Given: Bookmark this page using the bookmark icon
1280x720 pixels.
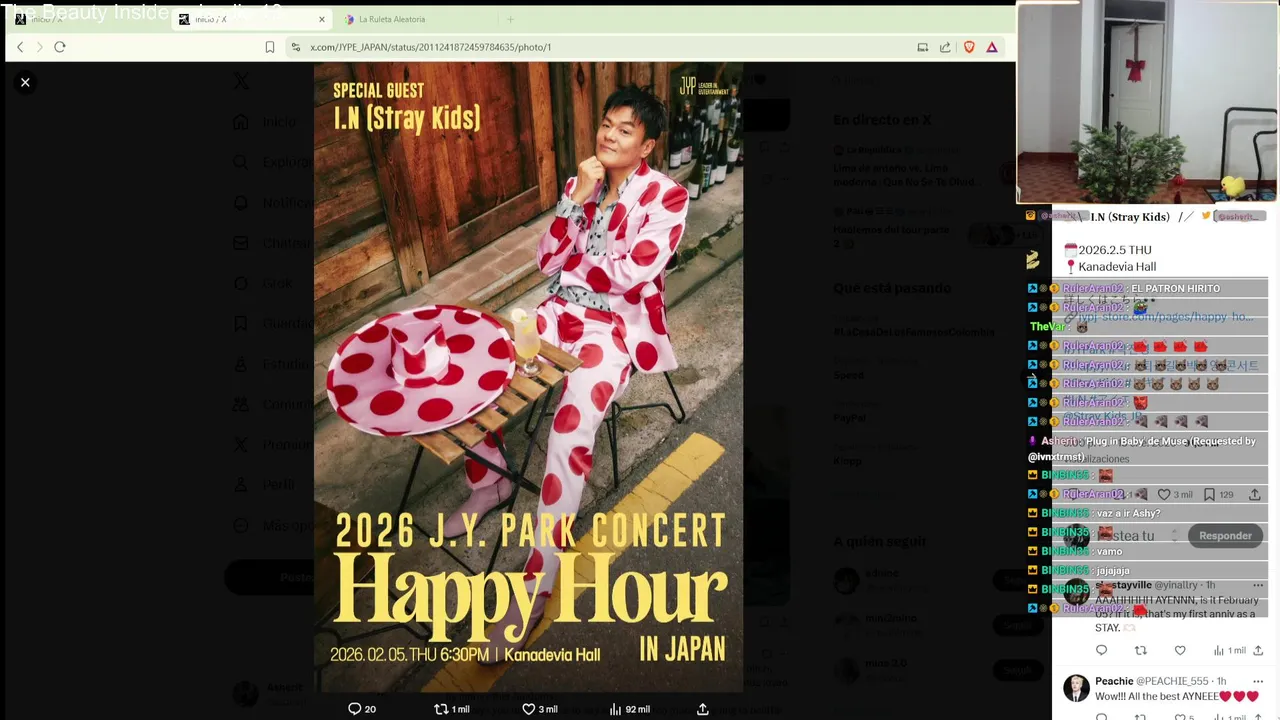Looking at the screenshot, I should pyautogui.click(x=270, y=47).
